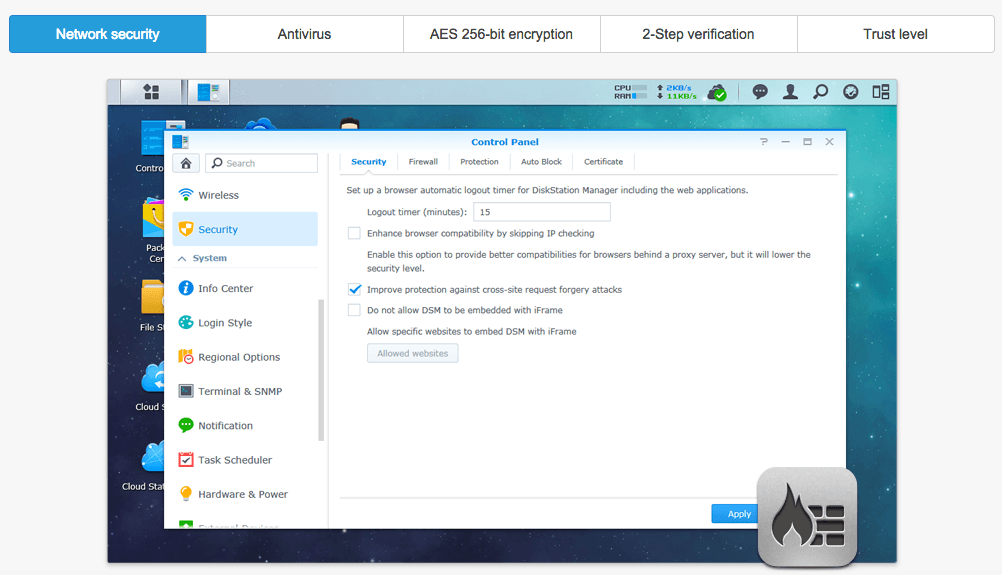Open Hardware & Power settings

(x=245, y=494)
